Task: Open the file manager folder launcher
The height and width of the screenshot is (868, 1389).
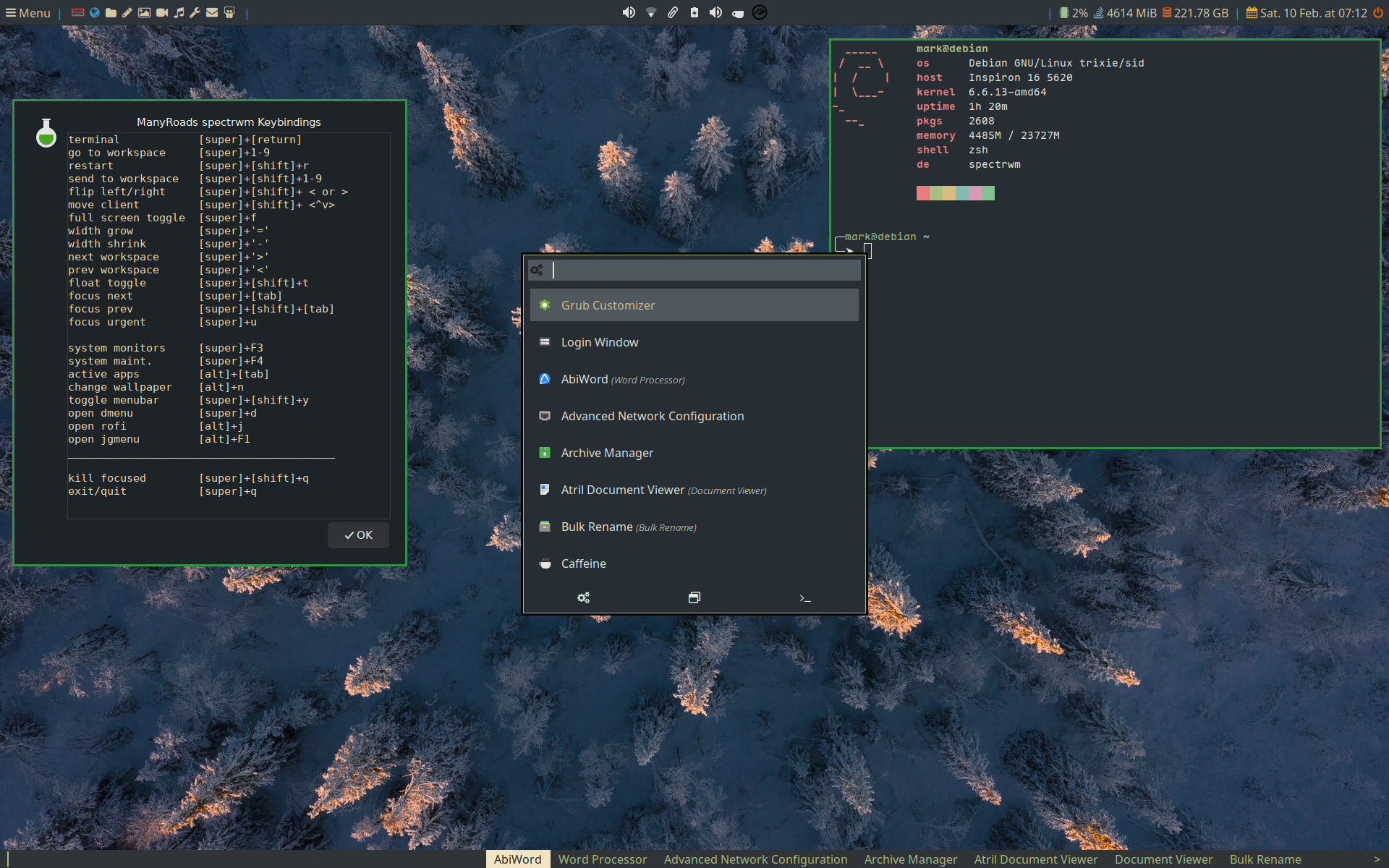Action: 111,12
